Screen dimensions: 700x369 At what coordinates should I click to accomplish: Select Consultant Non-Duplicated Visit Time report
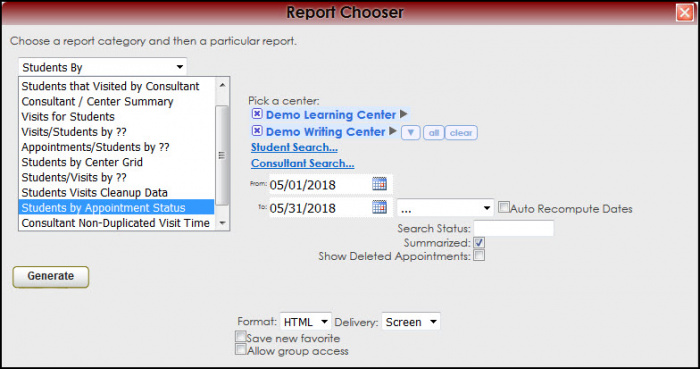pos(116,223)
